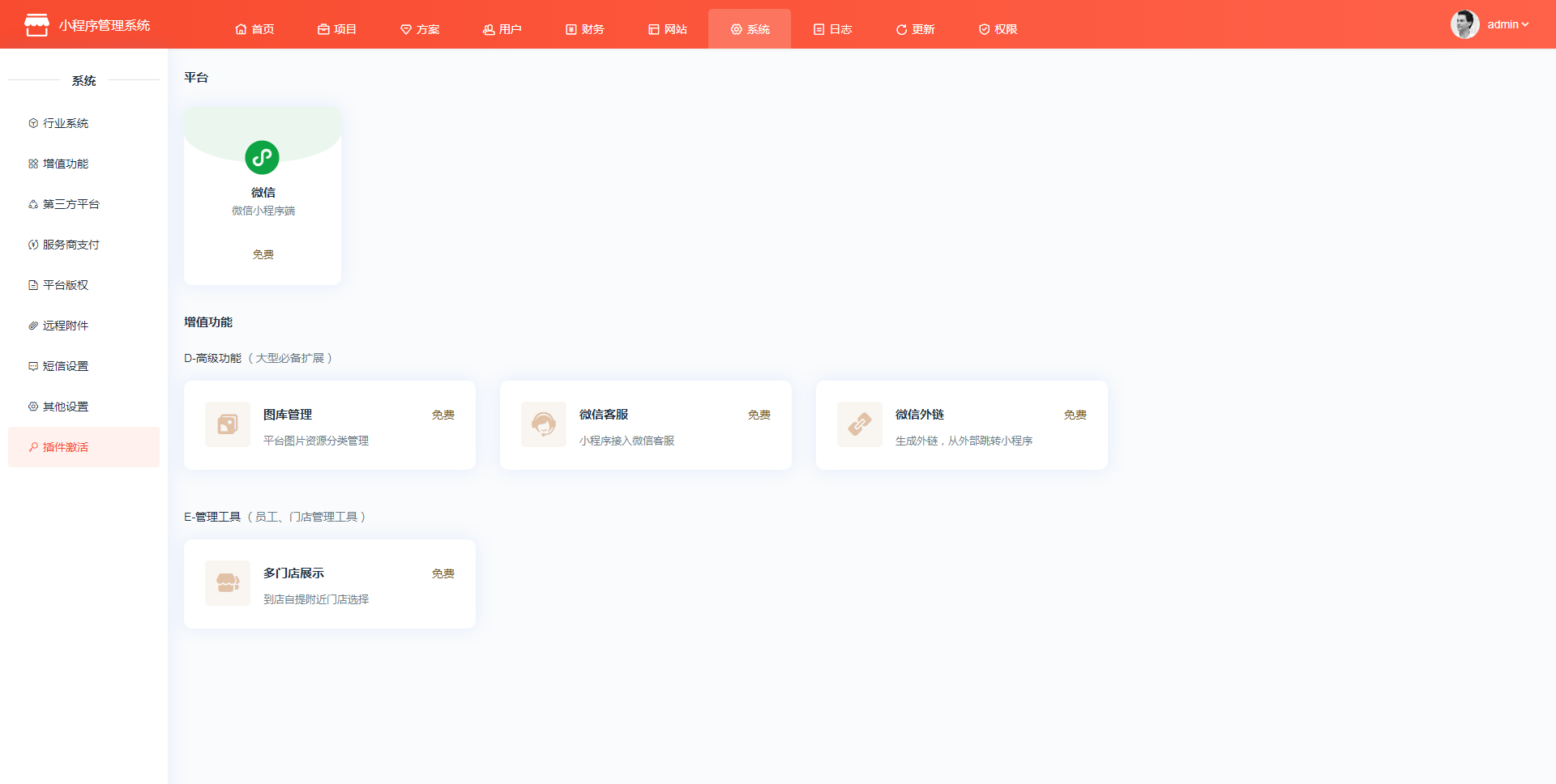Select 行业系统 in the sidebar
The image size is (1556, 784).
(83, 123)
